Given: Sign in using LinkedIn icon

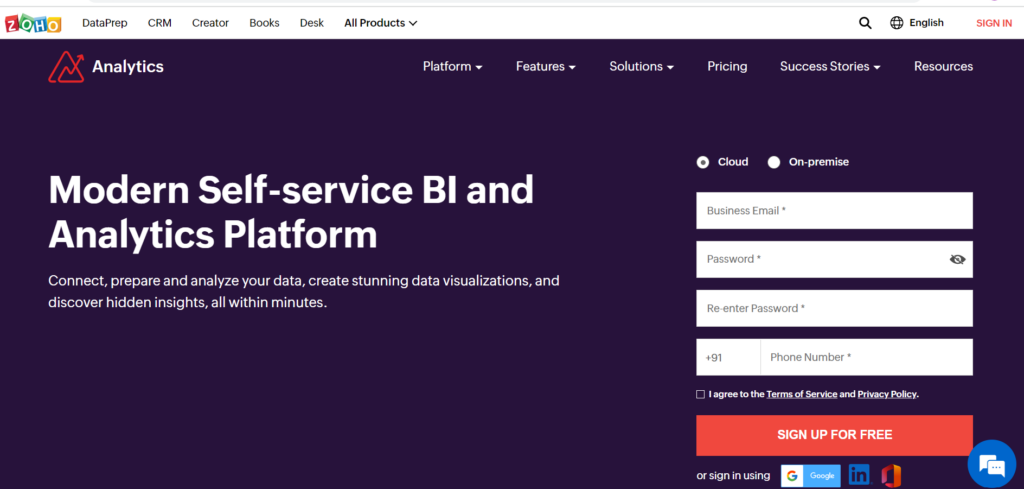Looking at the screenshot, I should (x=859, y=474).
